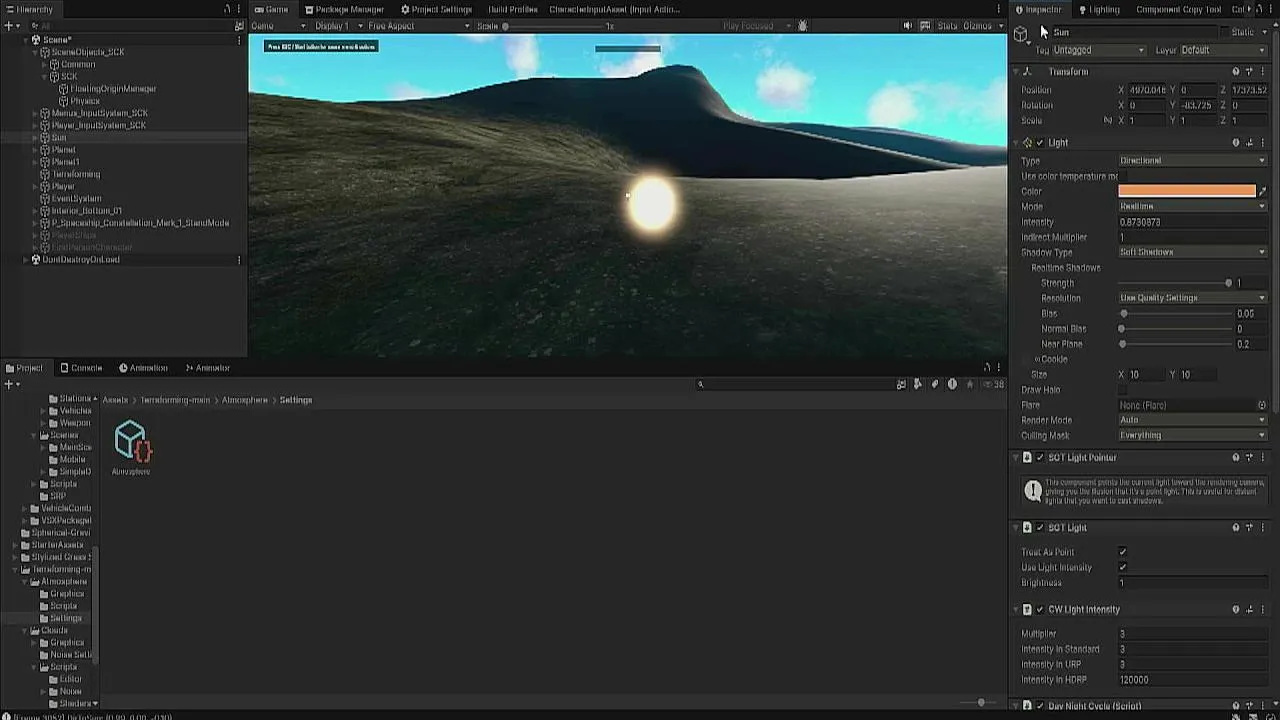Open the Package Manager tab
This screenshot has width=1280, height=720.
point(344,9)
